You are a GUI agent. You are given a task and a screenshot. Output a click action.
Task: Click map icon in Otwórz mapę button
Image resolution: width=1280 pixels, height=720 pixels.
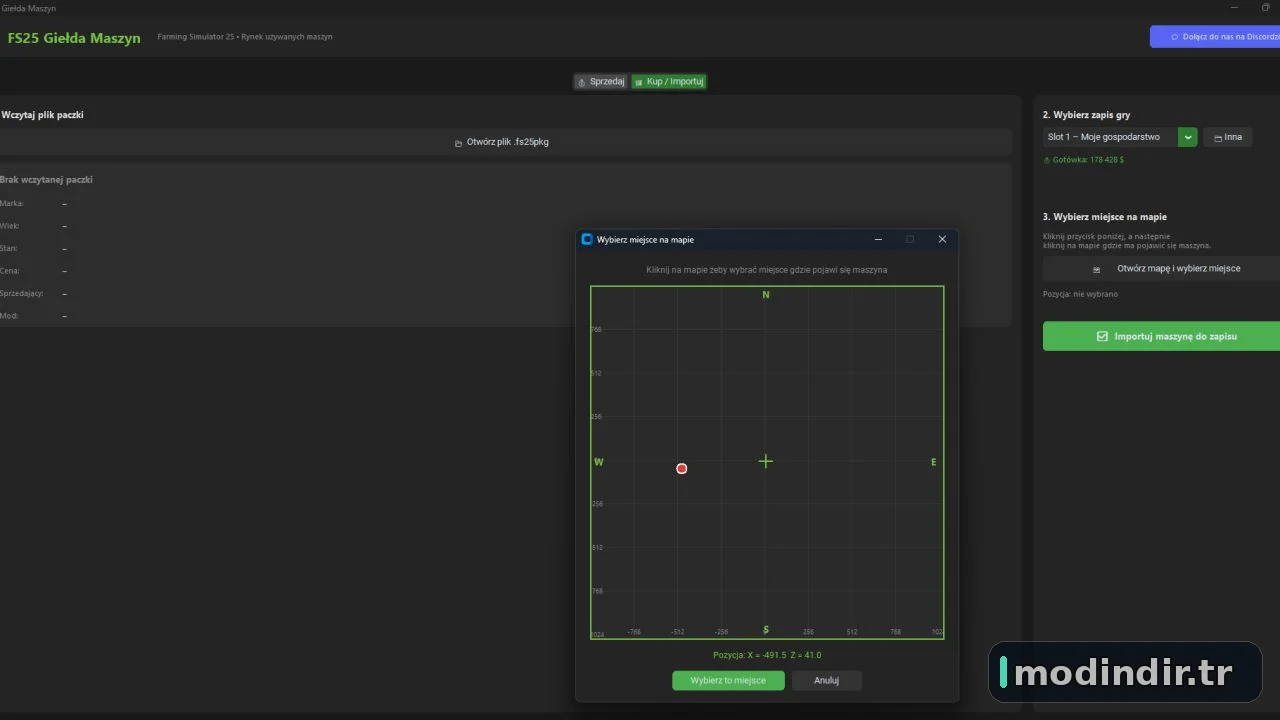1096,270
